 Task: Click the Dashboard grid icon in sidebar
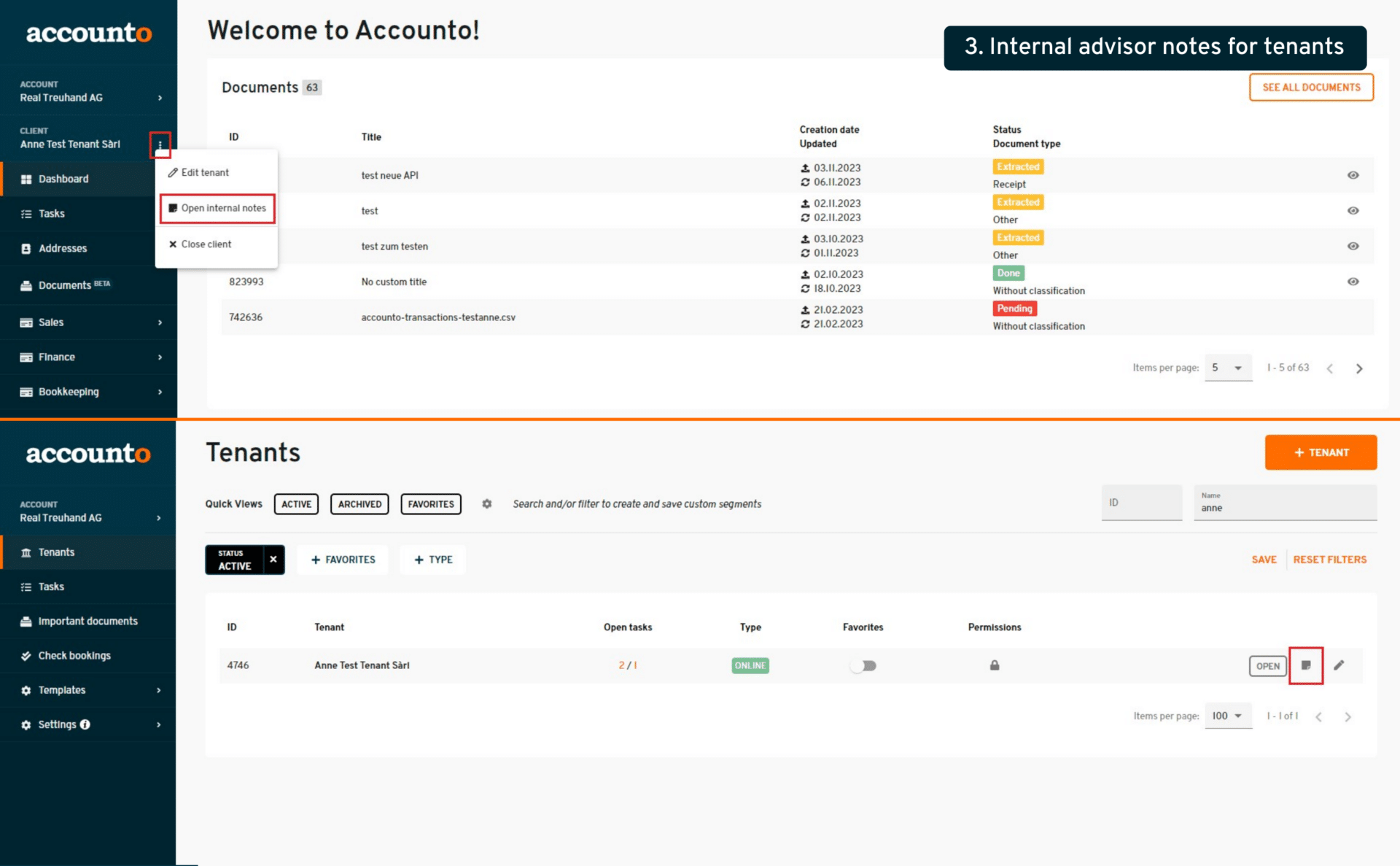tap(26, 179)
